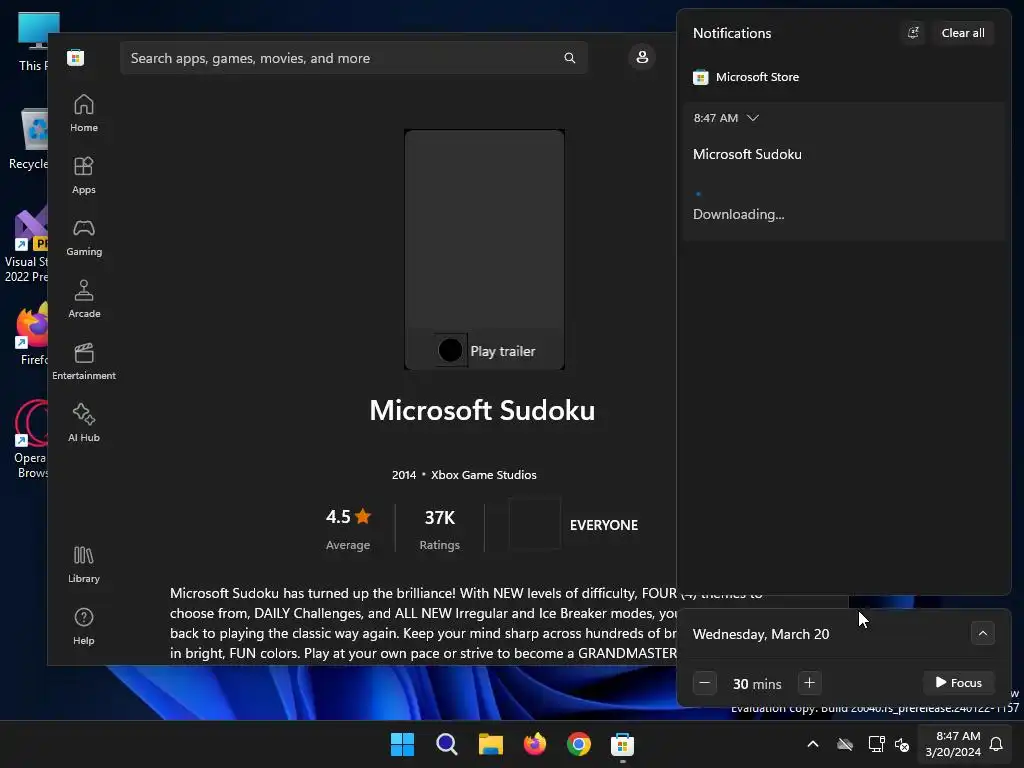Click the taskbar clock showing 8:47 AM

(953, 744)
